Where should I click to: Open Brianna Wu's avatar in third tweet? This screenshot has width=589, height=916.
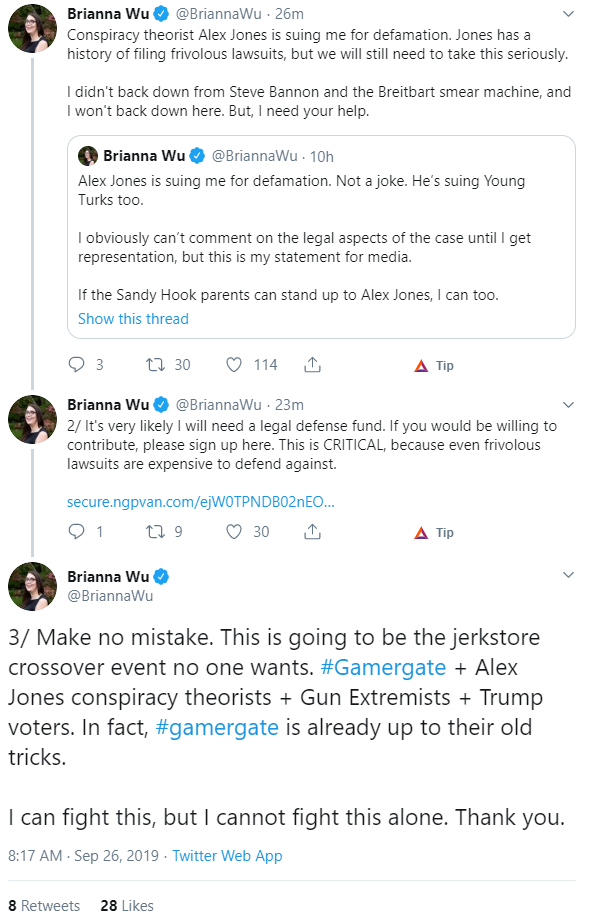[33, 586]
